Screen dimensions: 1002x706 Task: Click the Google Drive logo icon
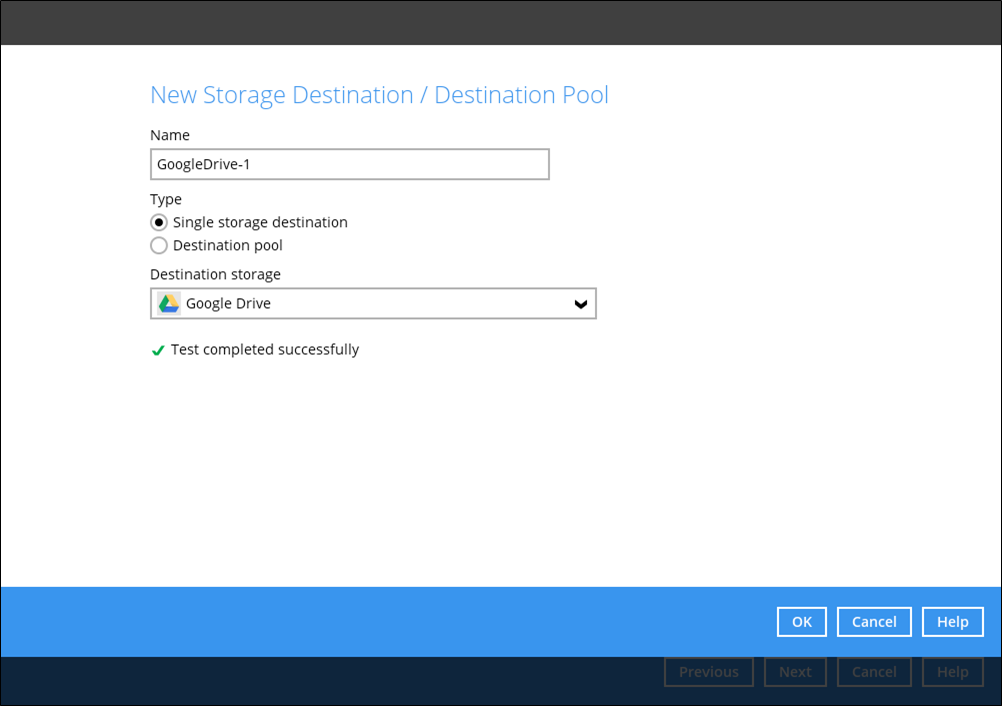(x=169, y=303)
